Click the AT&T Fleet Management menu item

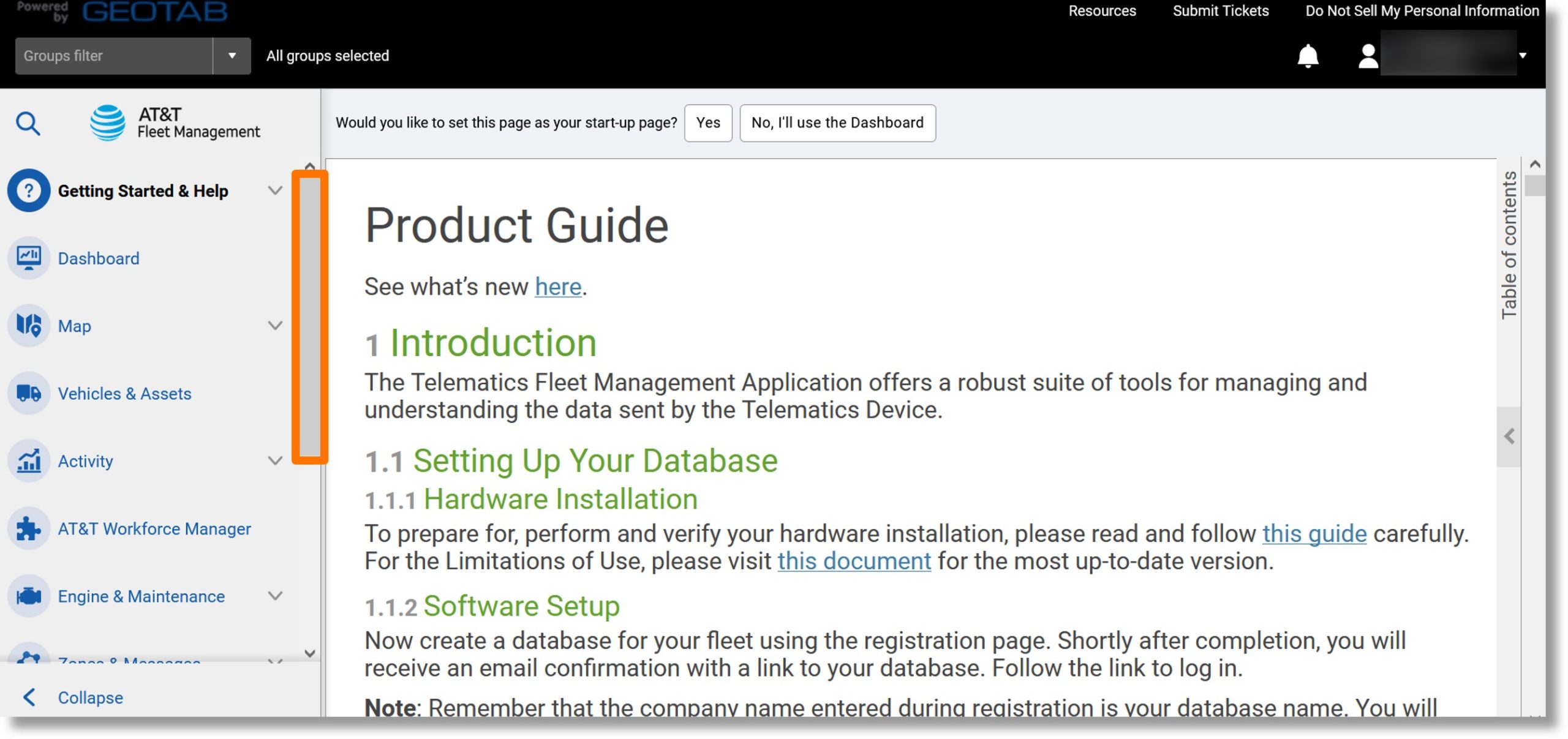[175, 122]
